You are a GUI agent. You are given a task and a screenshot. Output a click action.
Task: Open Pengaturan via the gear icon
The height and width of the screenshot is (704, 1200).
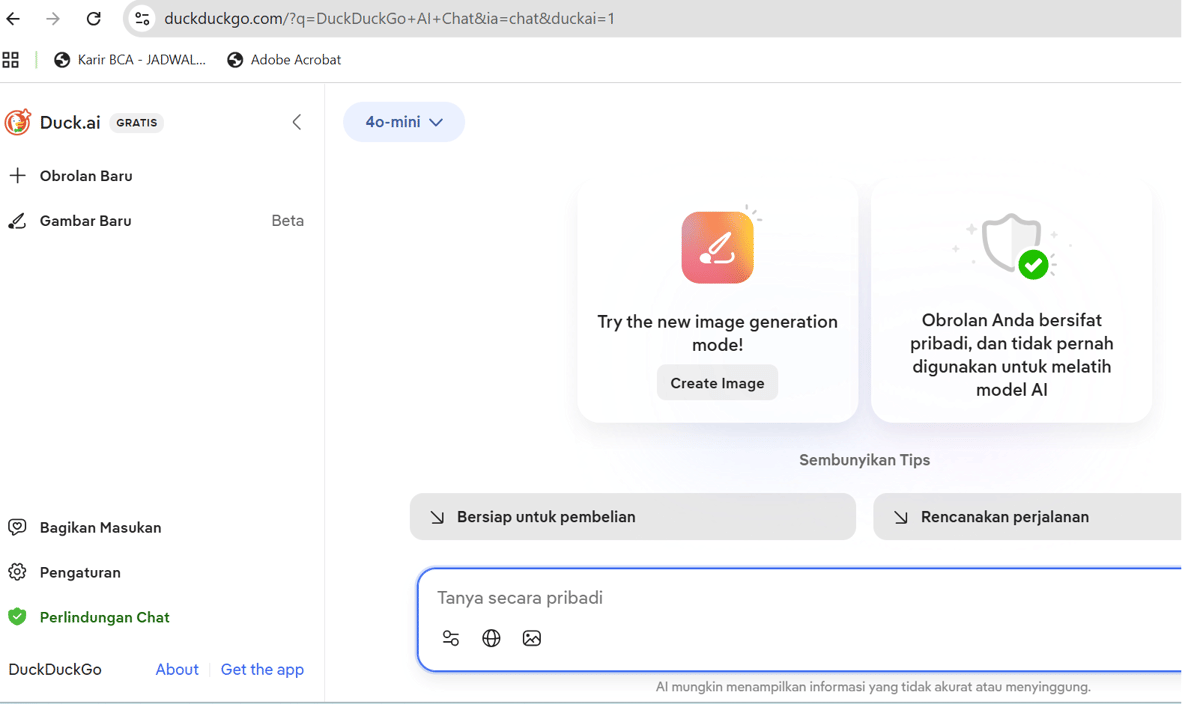(18, 572)
